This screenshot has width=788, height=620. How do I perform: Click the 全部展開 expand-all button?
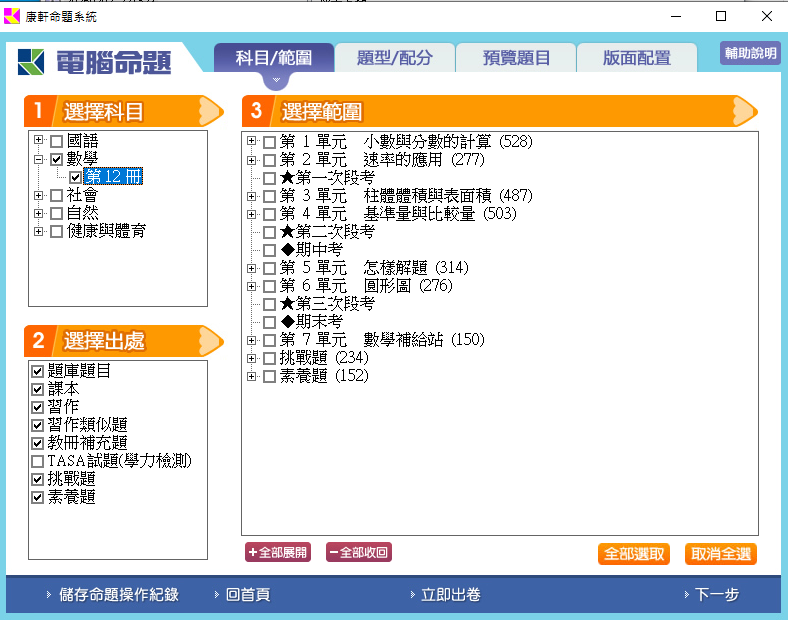tap(278, 552)
